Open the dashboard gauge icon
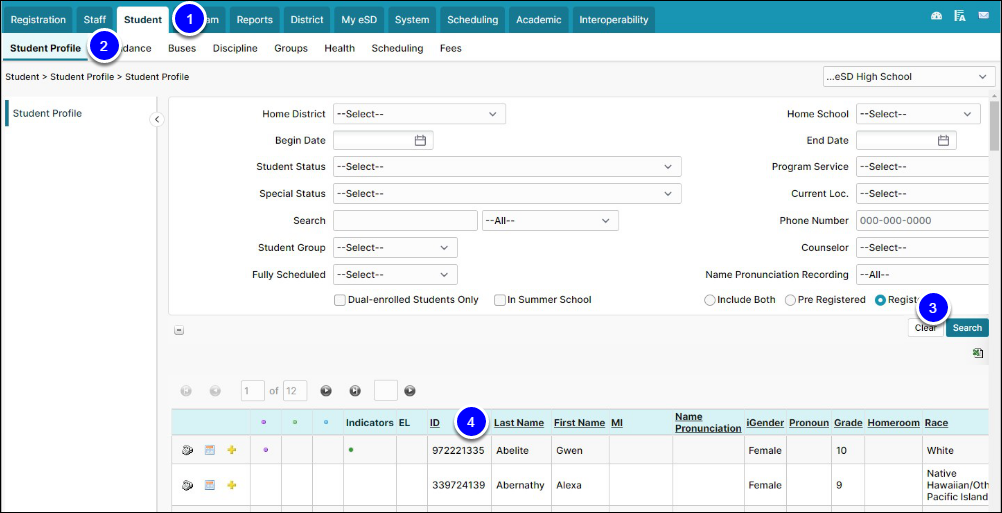Viewport: 1002px width, 513px height. 937,16
